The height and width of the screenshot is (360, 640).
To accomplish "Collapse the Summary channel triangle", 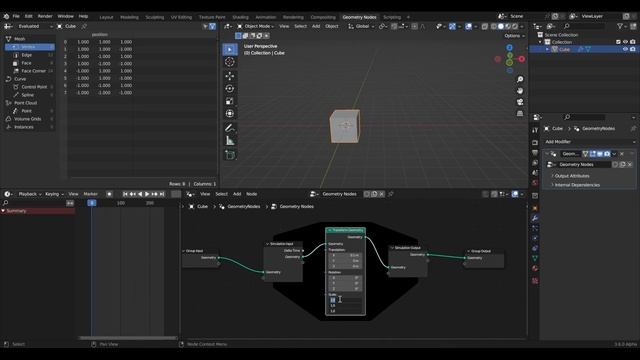I will (x=3, y=211).
